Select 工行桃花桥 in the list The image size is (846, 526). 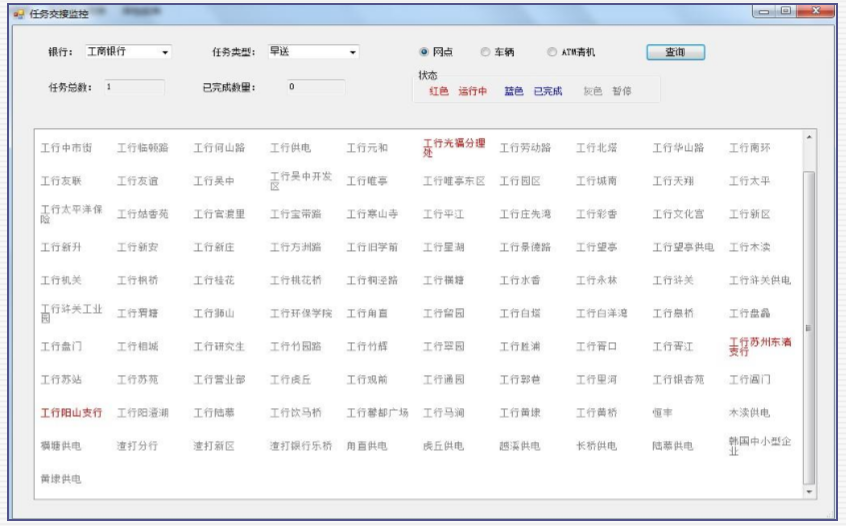(x=296, y=280)
